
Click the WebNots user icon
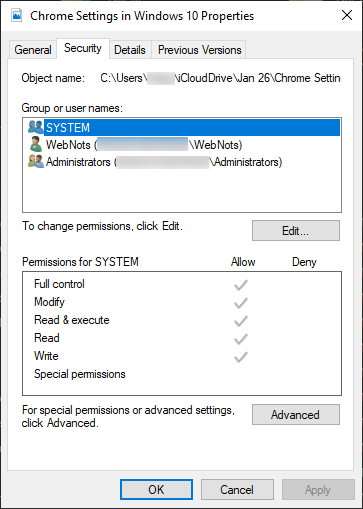pyautogui.click(x=35, y=144)
